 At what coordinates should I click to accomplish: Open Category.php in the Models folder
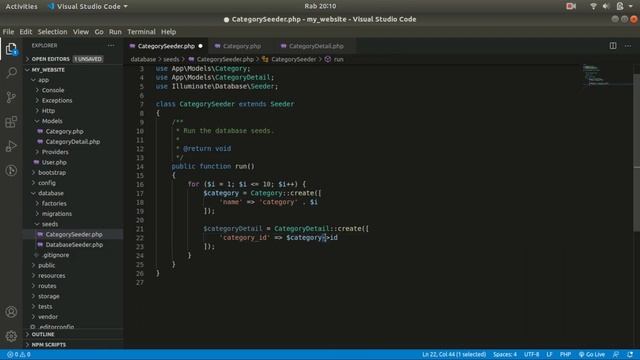64,131
